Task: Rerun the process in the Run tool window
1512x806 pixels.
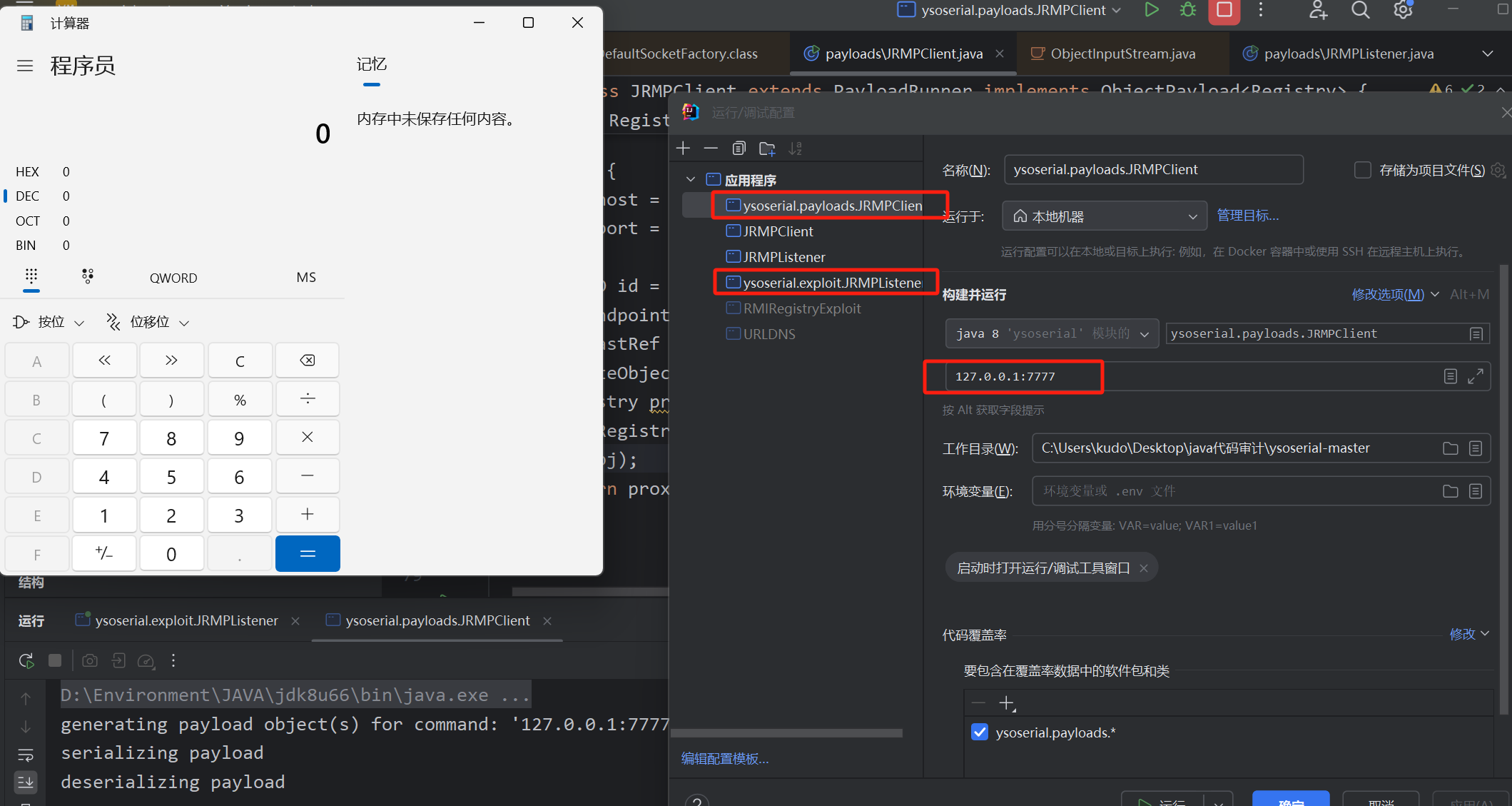Action: (x=26, y=660)
